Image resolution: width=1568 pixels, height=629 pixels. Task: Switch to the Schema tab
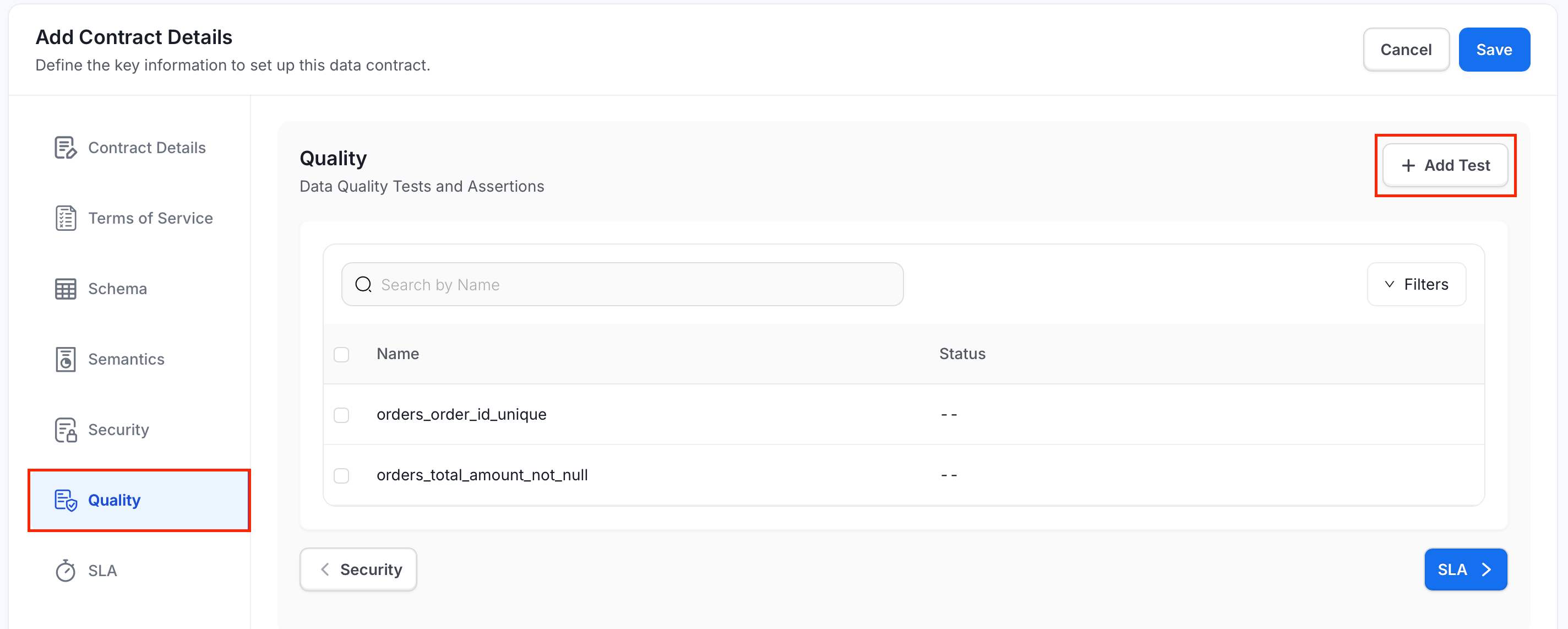(139, 289)
